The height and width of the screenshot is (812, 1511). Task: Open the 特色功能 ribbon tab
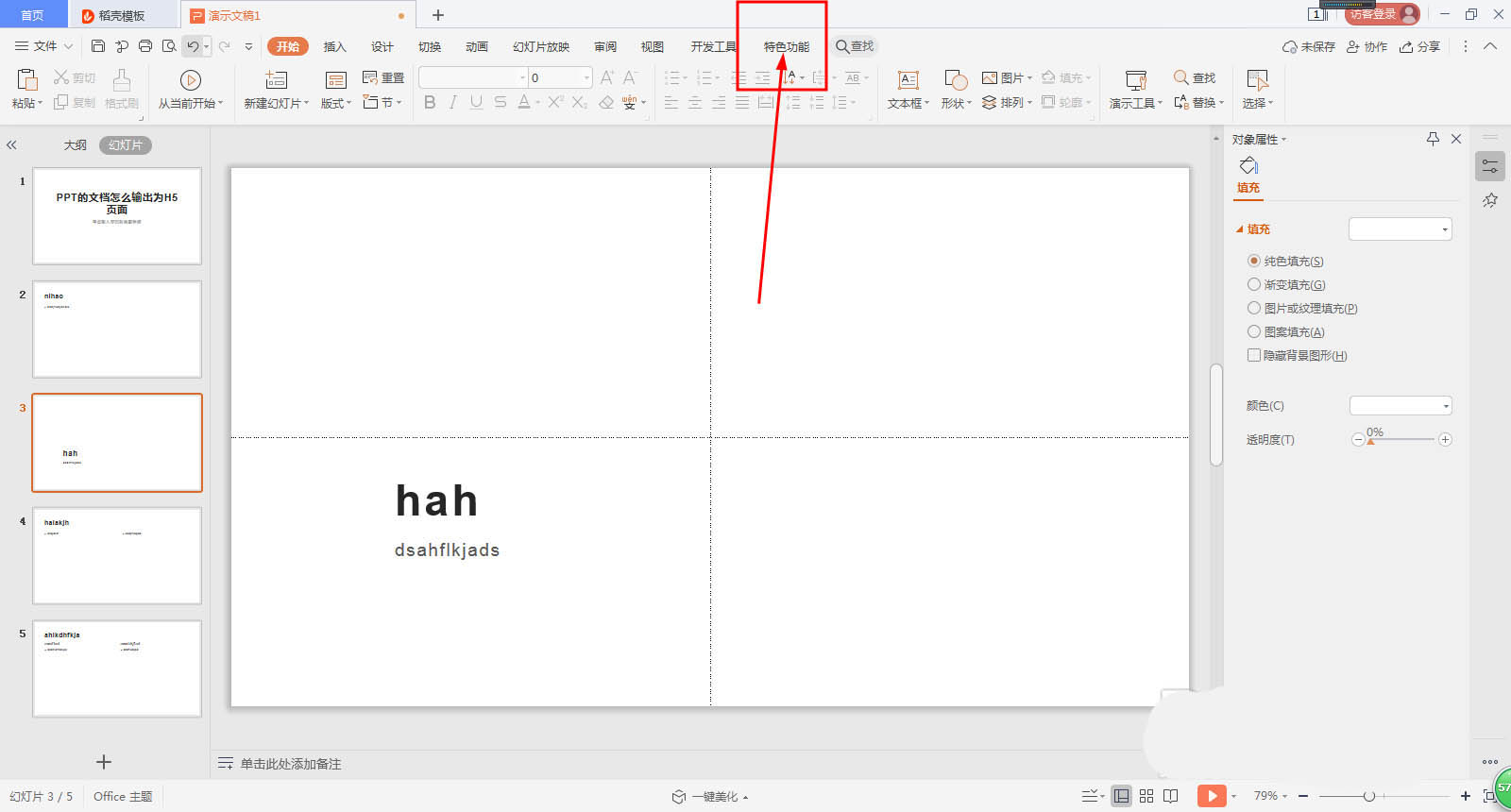pos(786,46)
